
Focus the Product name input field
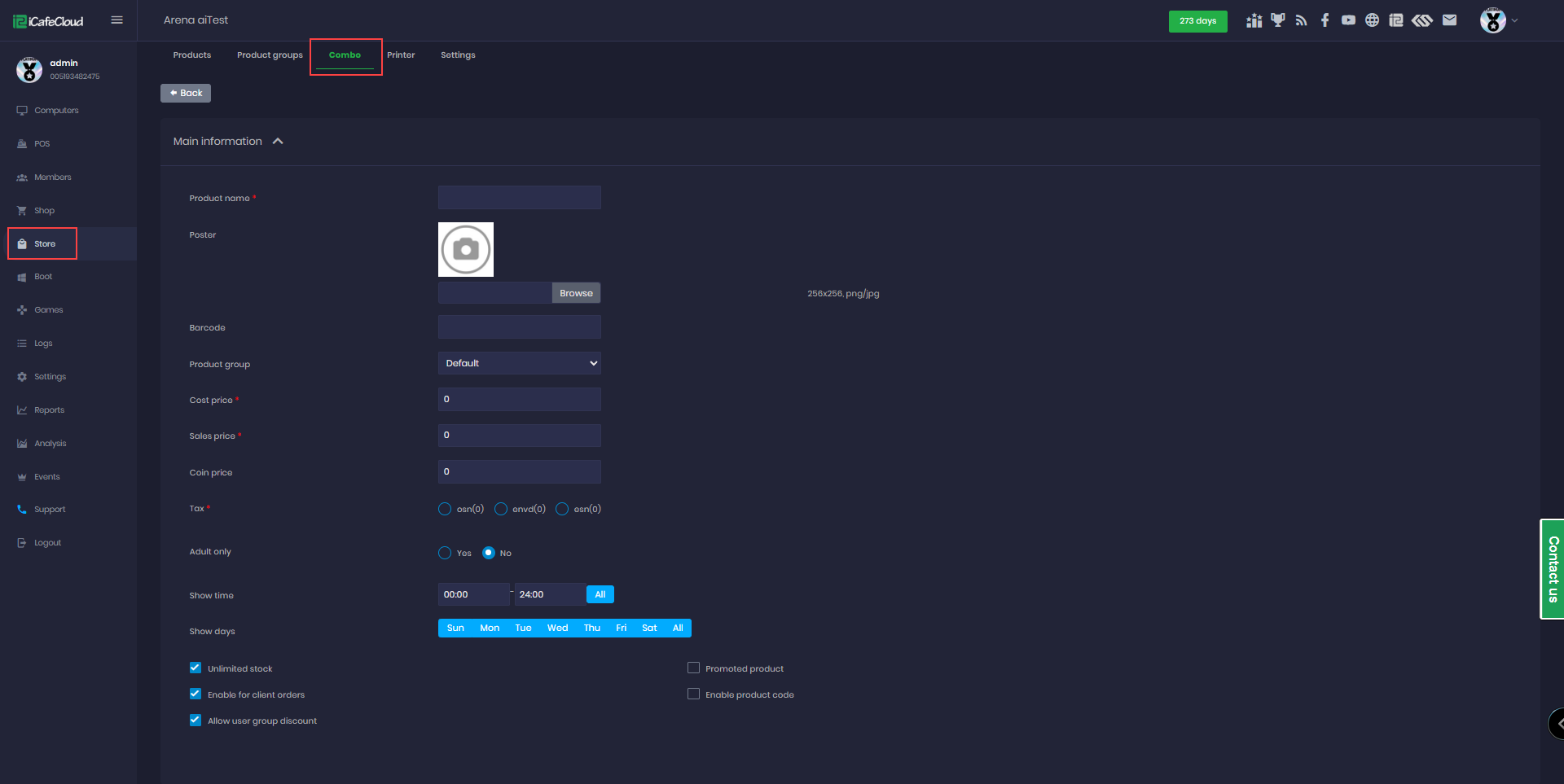519,198
